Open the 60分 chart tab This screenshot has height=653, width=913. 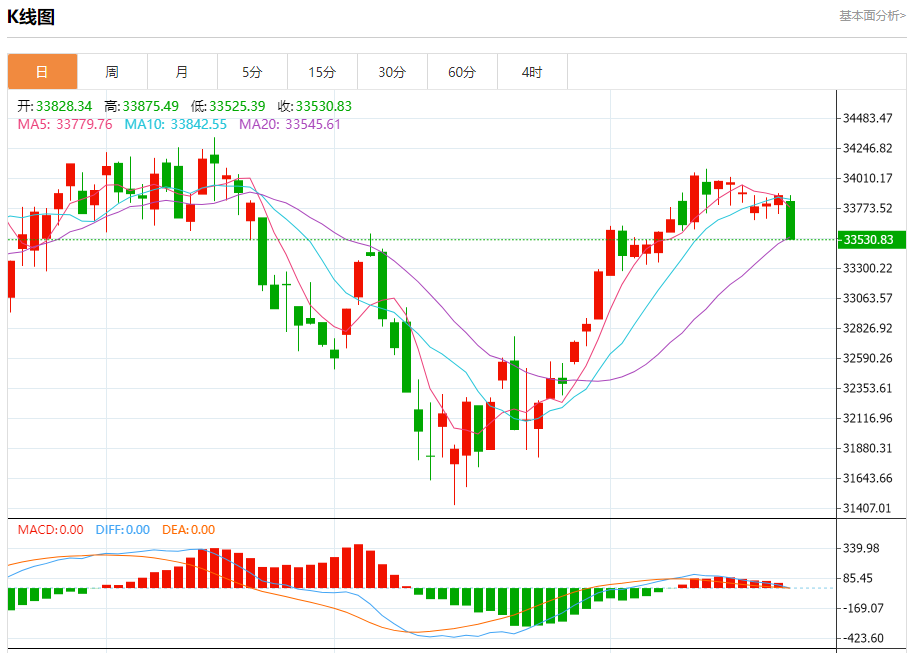(462, 72)
